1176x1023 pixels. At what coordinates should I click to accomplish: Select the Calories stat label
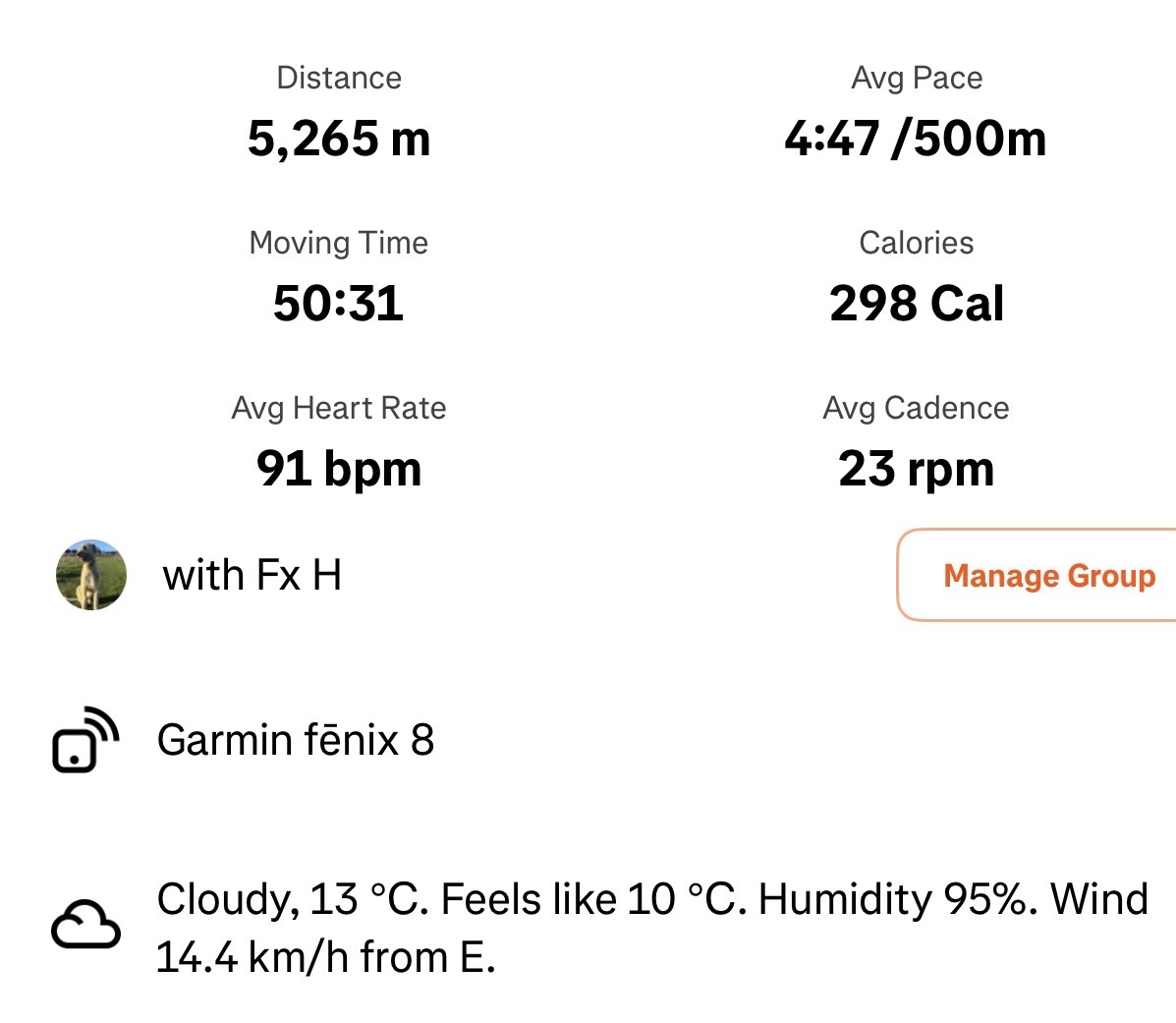[917, 243]
